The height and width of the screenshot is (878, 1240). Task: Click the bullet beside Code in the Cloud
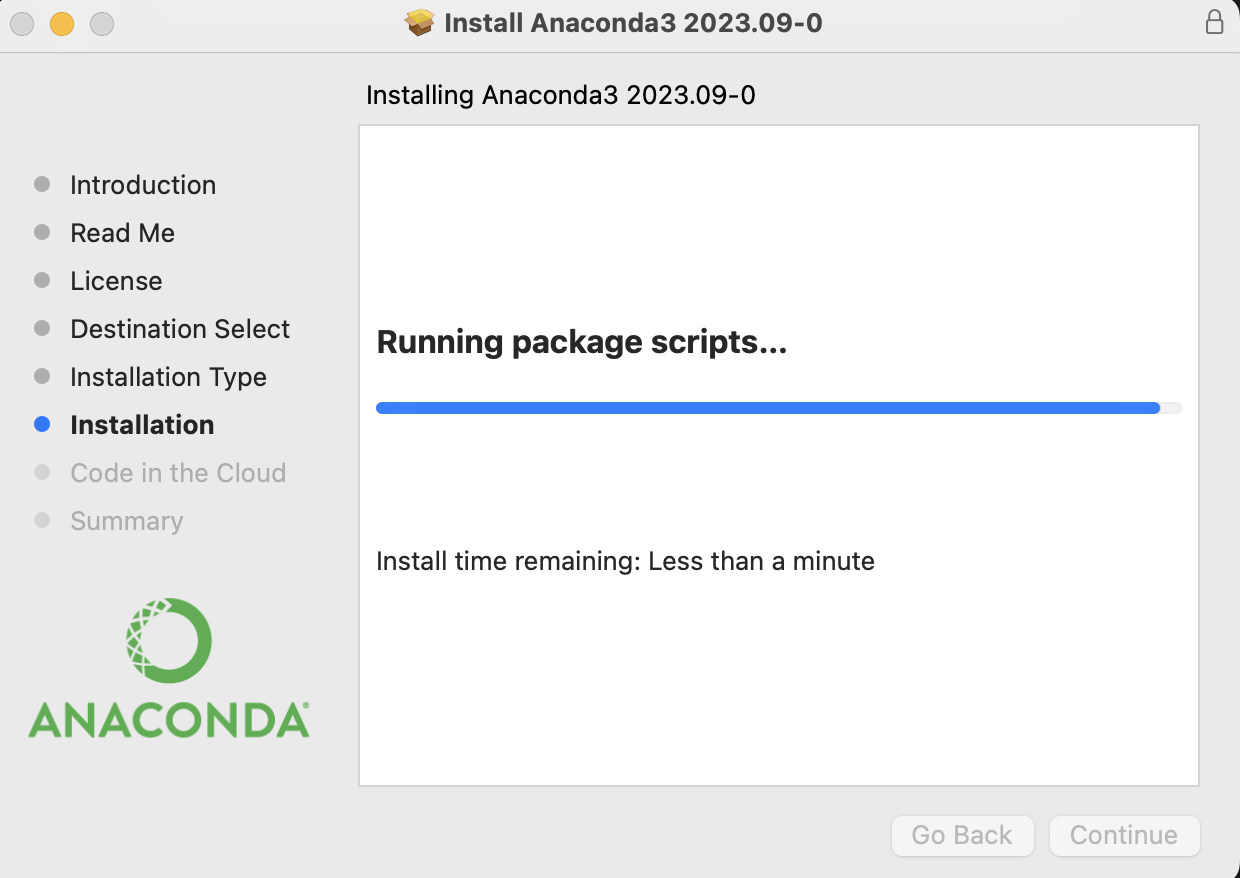click(42, 472)
